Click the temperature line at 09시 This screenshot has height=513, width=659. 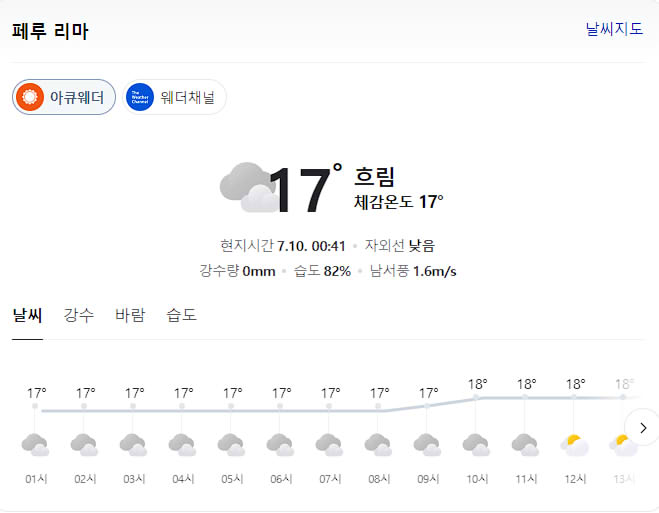(427, 406)
